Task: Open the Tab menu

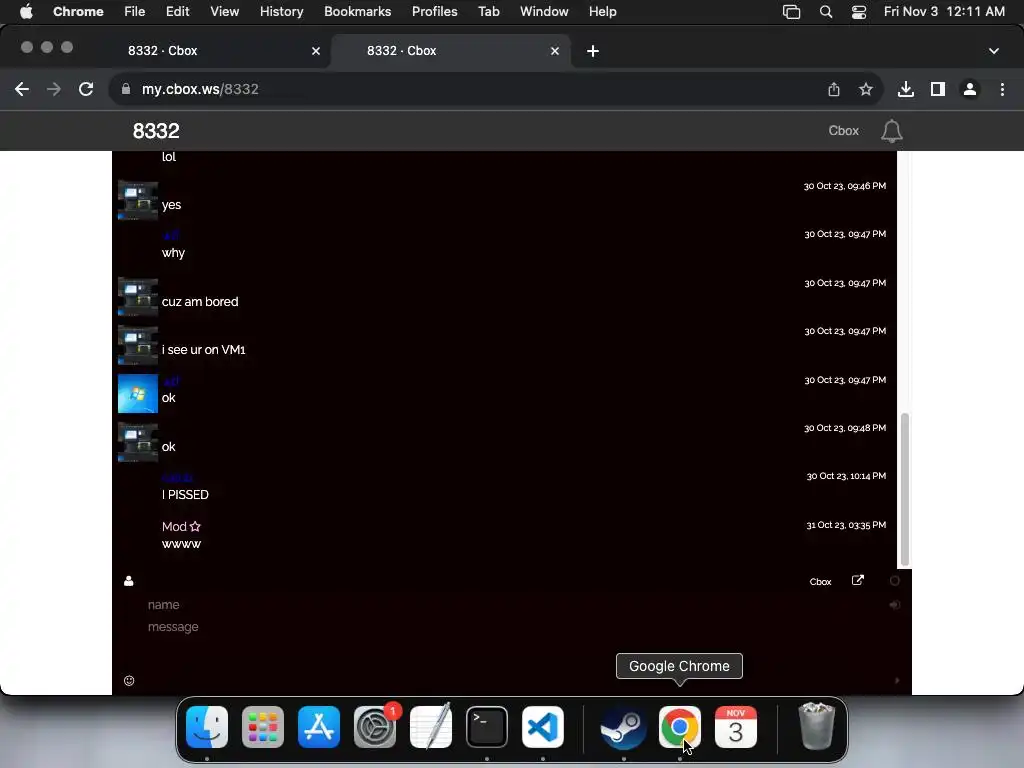Action: point(488,11)
